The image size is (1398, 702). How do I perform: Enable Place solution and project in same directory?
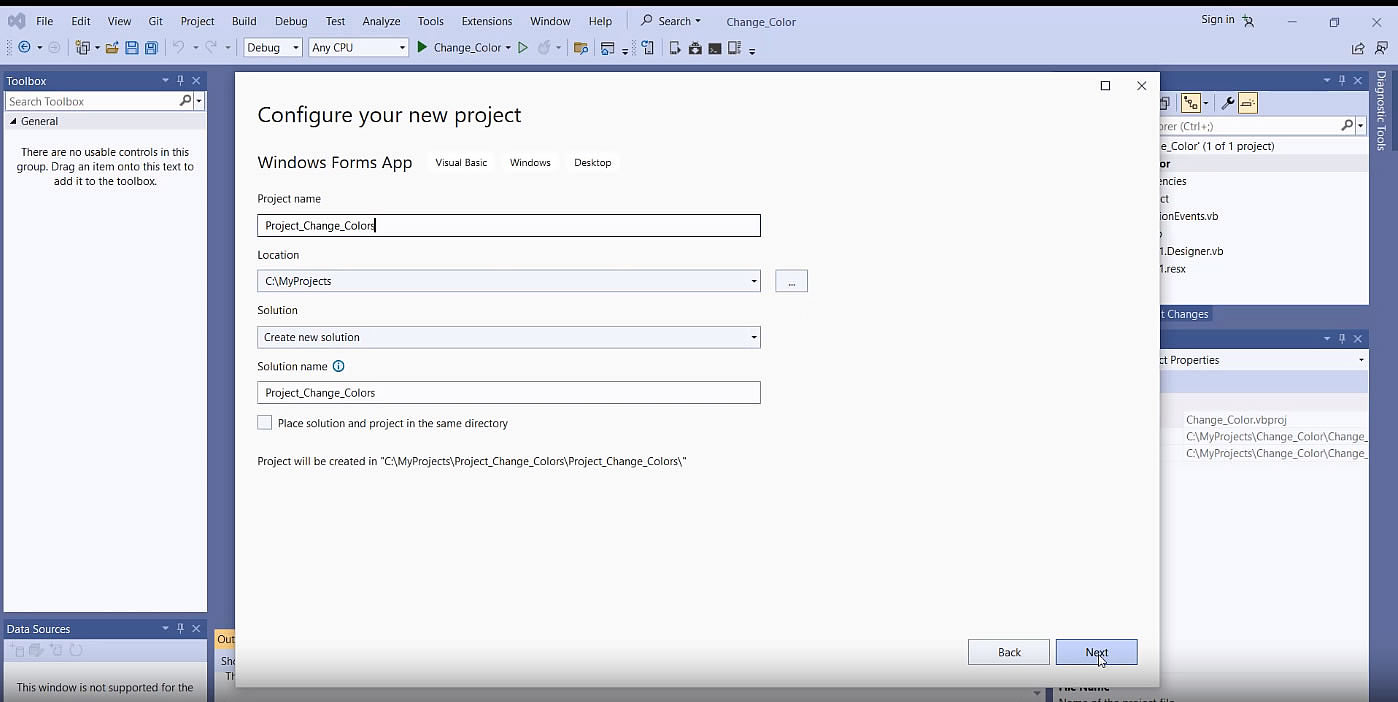pyautogui.click(x=265, y=423)
